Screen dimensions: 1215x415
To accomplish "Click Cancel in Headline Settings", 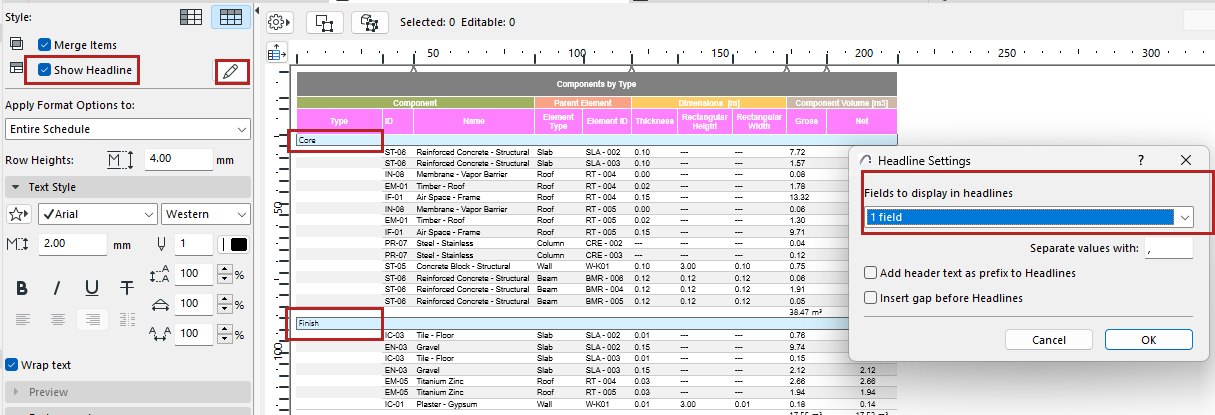I will 1048,340.
